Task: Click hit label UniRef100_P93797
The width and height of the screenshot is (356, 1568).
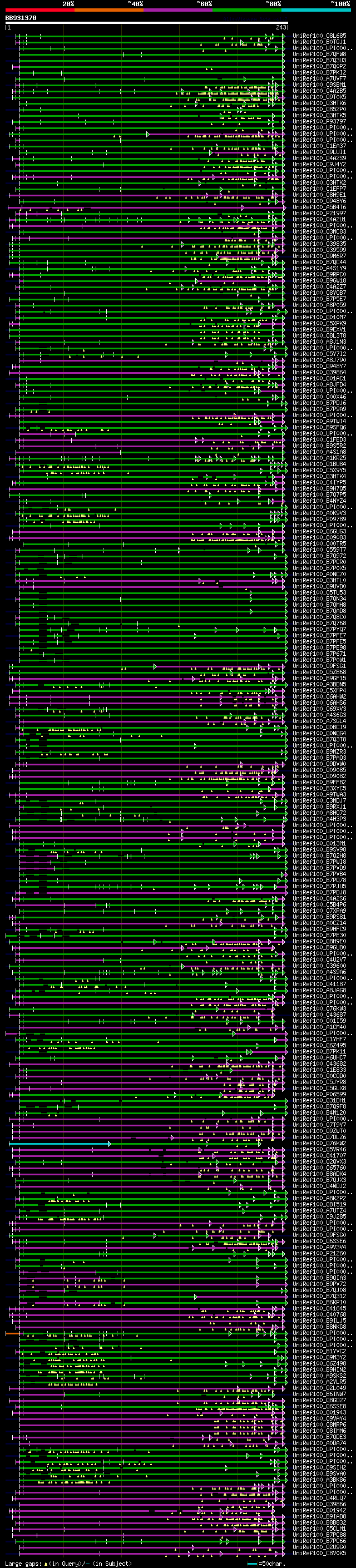Action: (x=319, y=121)
